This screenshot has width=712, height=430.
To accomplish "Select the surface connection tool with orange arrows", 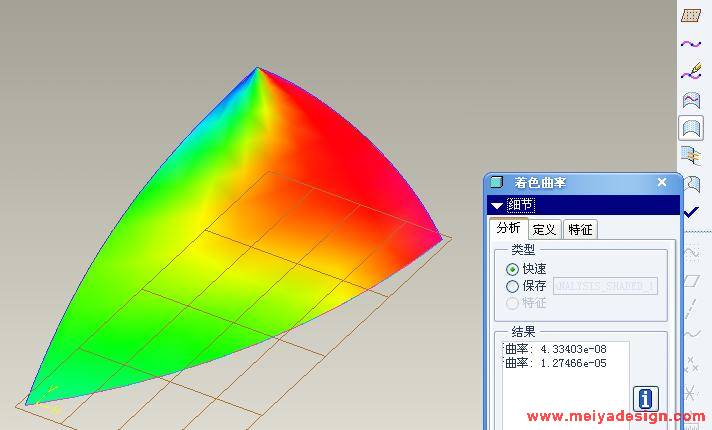I will pyautogui.click(x=691, y=156).
